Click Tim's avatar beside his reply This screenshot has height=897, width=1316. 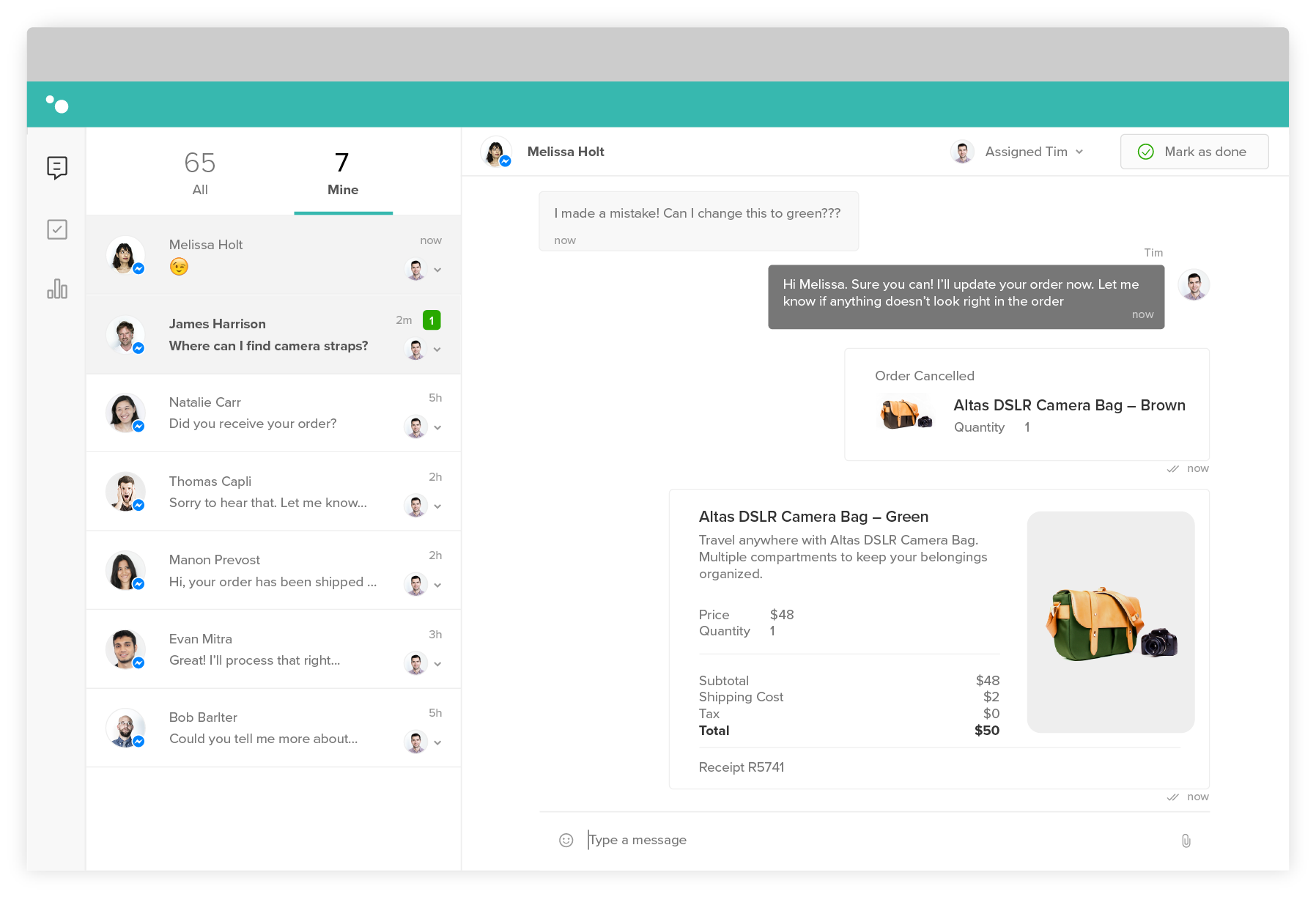[1193, 285]
